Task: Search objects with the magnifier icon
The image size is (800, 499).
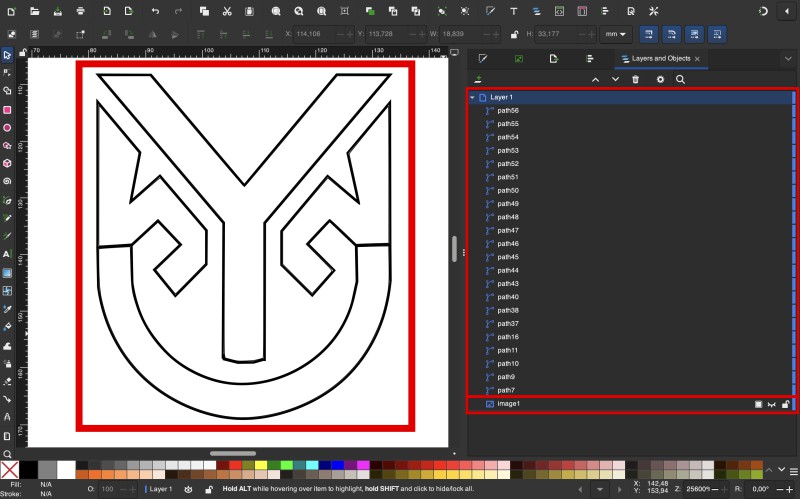Action: click(680, 80)
